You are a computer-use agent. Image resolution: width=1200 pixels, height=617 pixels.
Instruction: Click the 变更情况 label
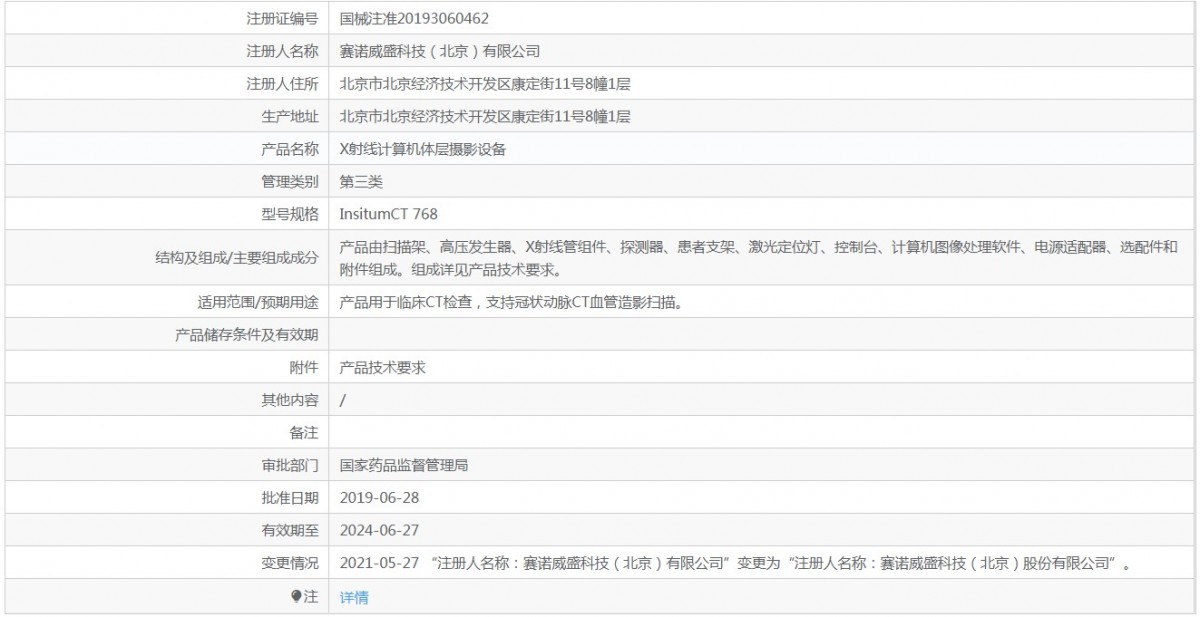pos(289,564)
